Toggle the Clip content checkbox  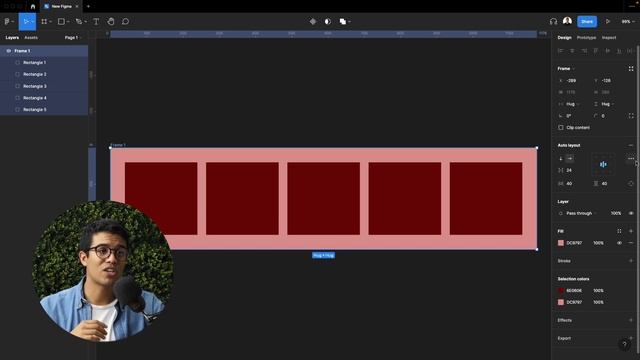click(x=561, y=128)
